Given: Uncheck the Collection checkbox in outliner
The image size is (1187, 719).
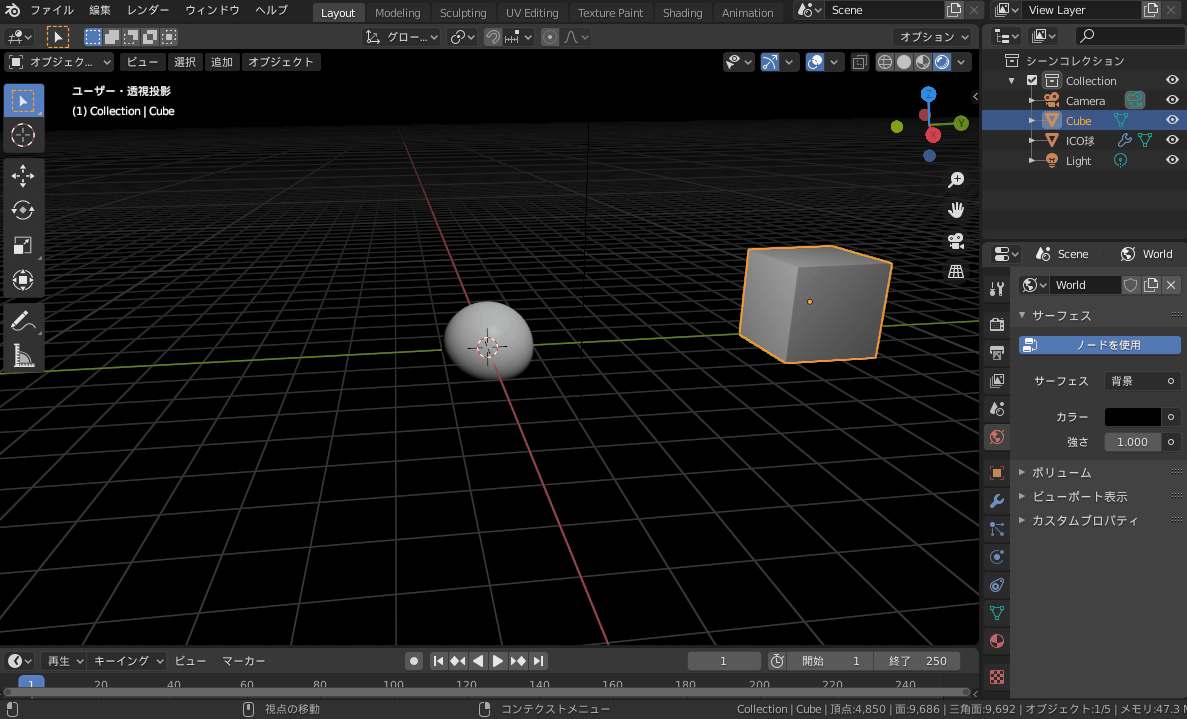Looking at the screenshot, I should (x=1032, y=81).
